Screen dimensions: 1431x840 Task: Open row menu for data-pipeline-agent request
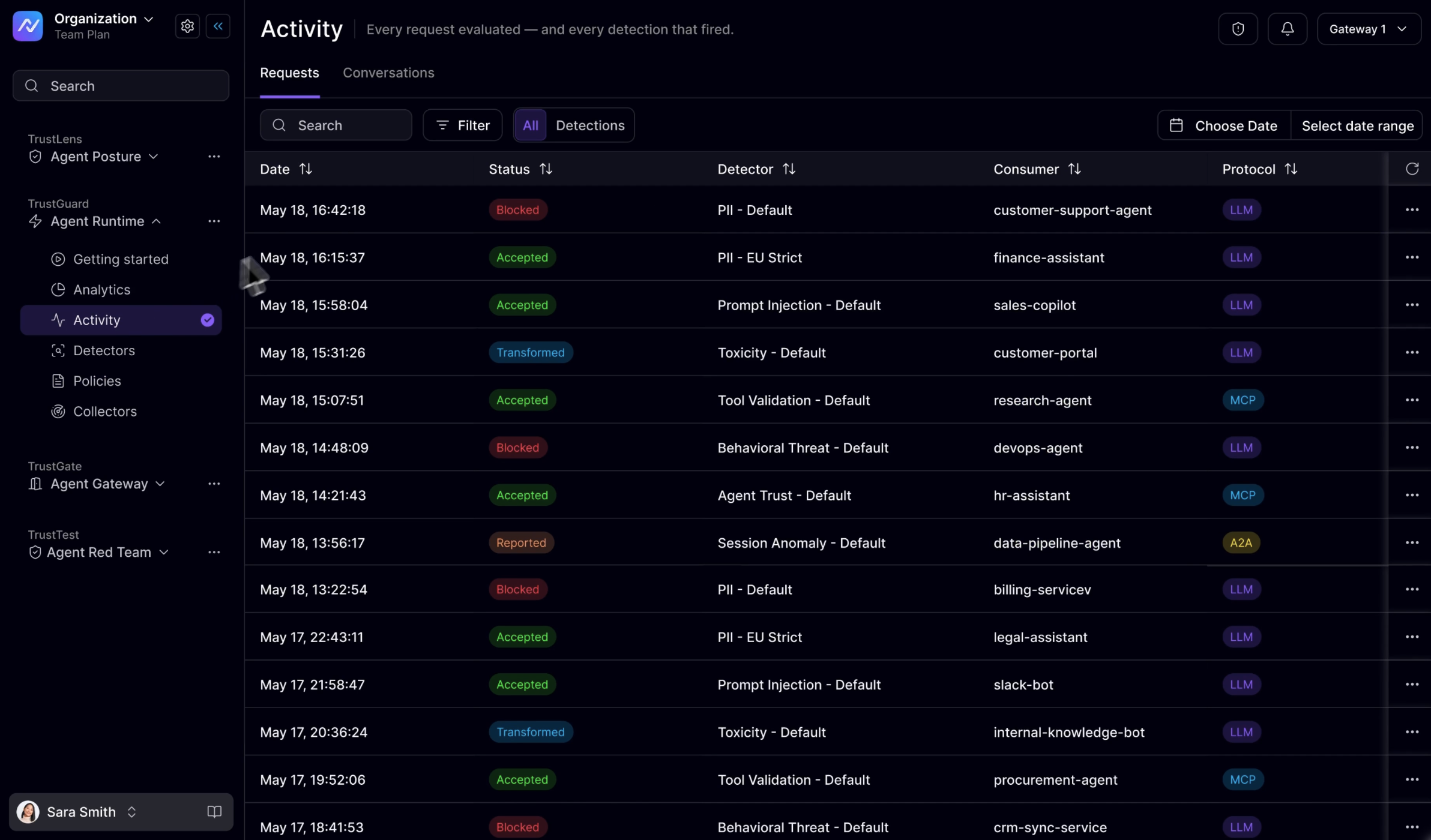pyautogui.click(x=1412, y=542)
